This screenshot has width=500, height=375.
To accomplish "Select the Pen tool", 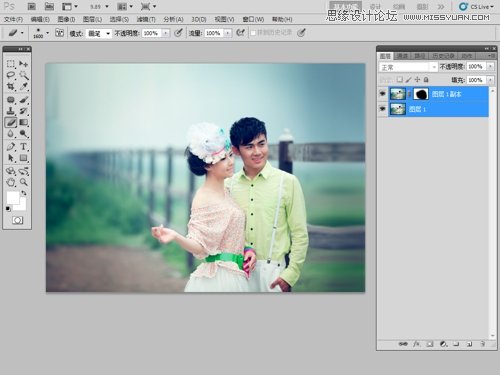I will [x=11, y=147].
